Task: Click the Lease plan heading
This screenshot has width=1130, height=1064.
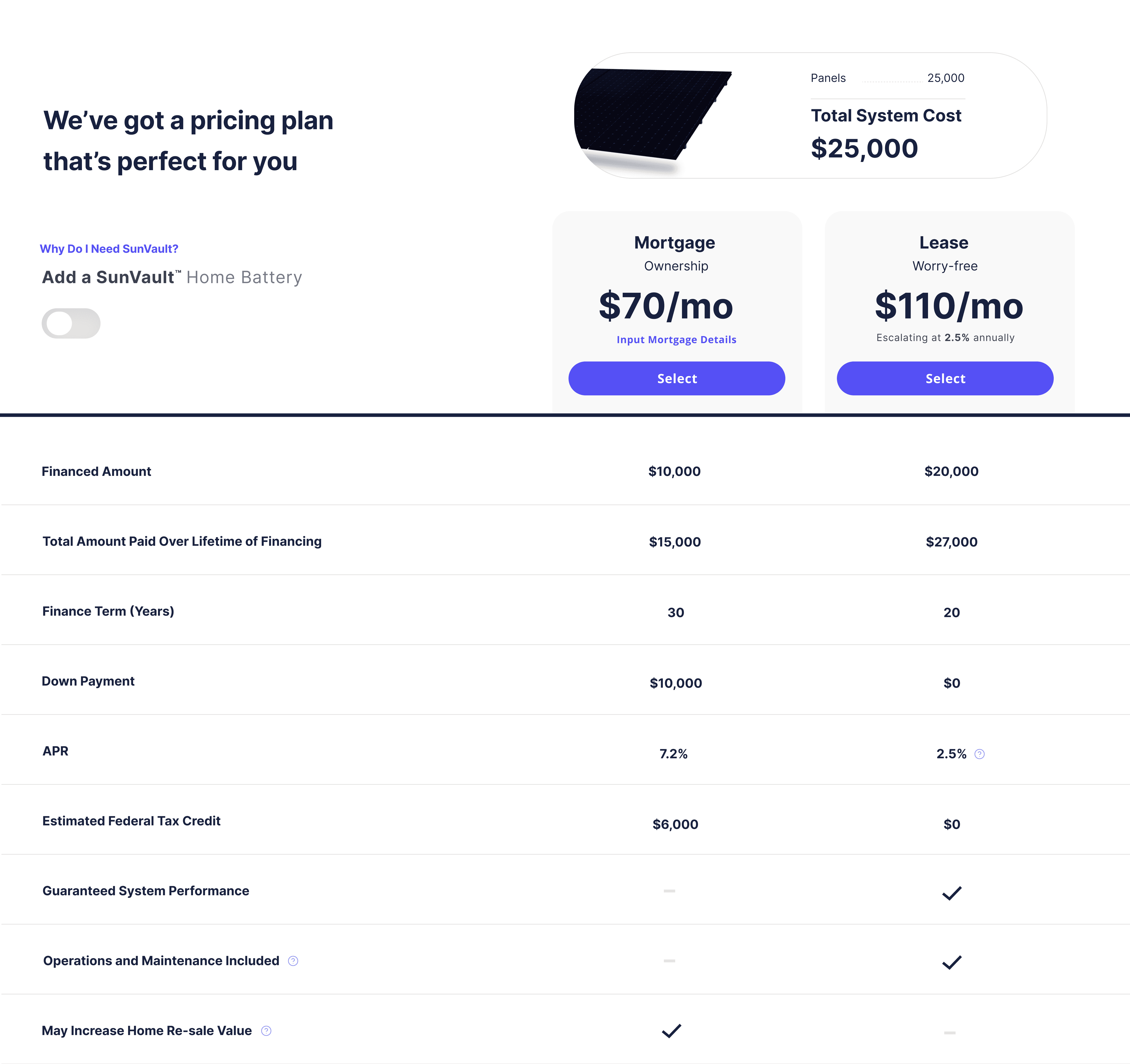Action: coord(944,243)
